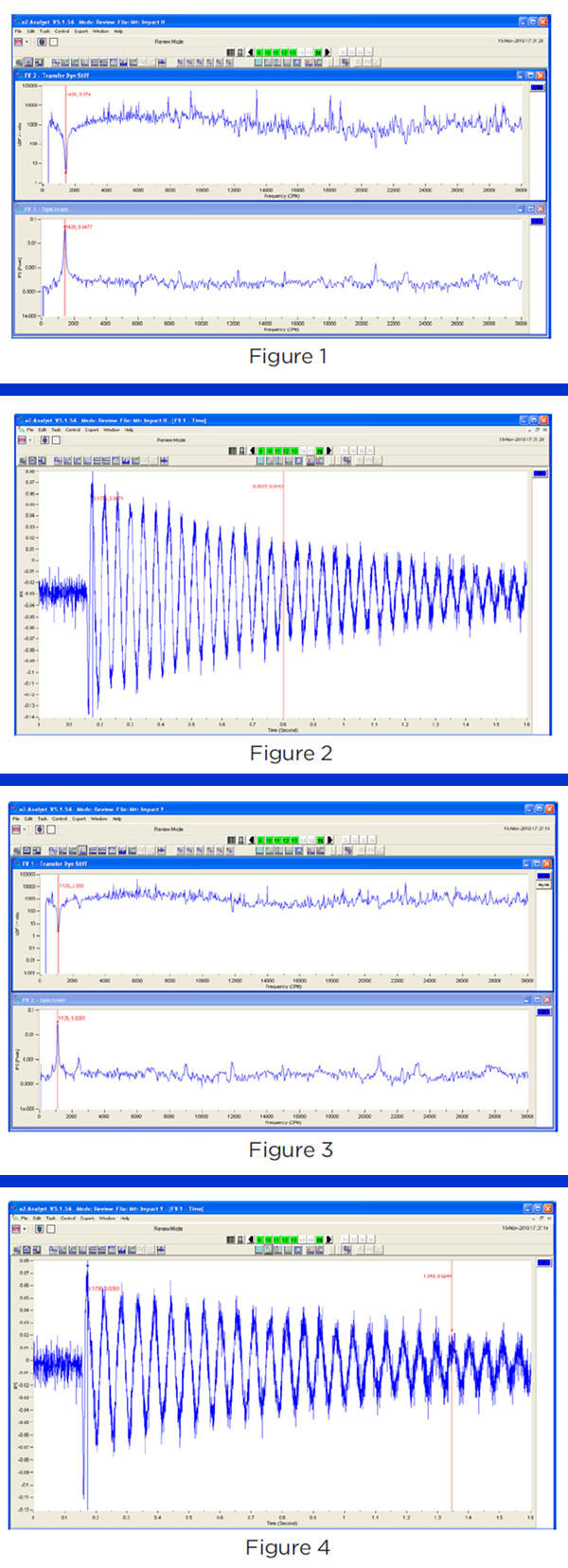Viewport: 568px width, 1568px height.
Task: Click the leftmost icon of Figure 4's lower toolbar row
Action: [15, 1250]
